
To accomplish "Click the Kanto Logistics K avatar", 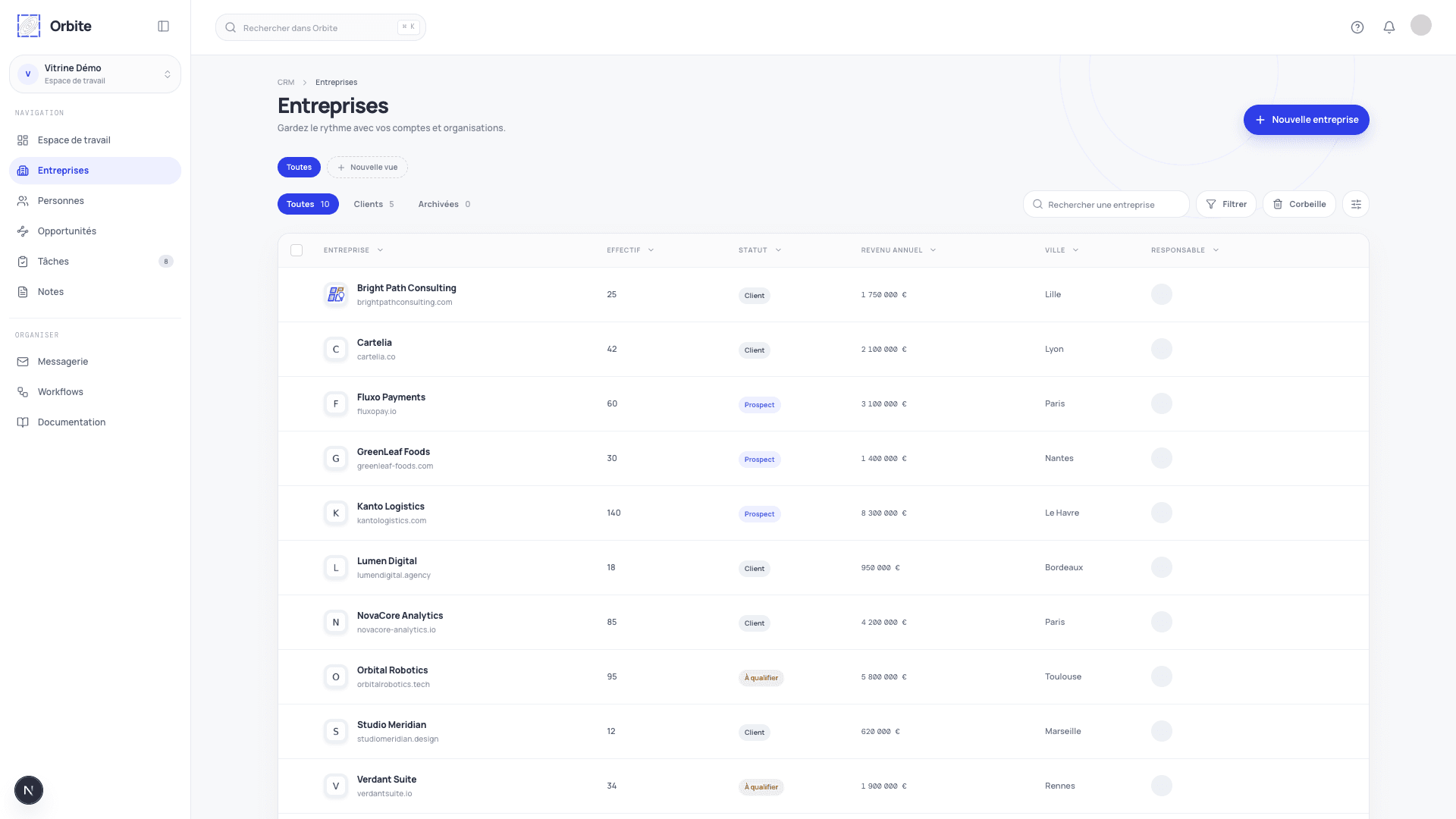I will tap(336, 513).
